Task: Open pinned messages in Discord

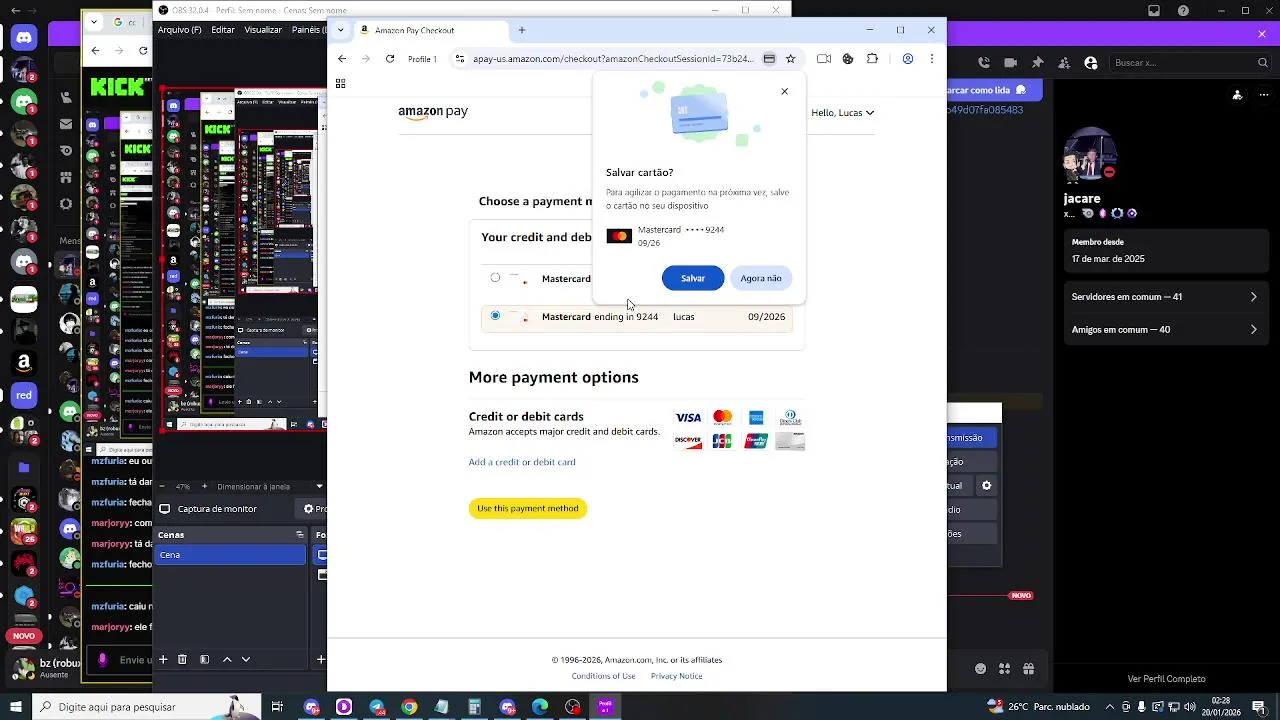Action: click(1037, 63)
